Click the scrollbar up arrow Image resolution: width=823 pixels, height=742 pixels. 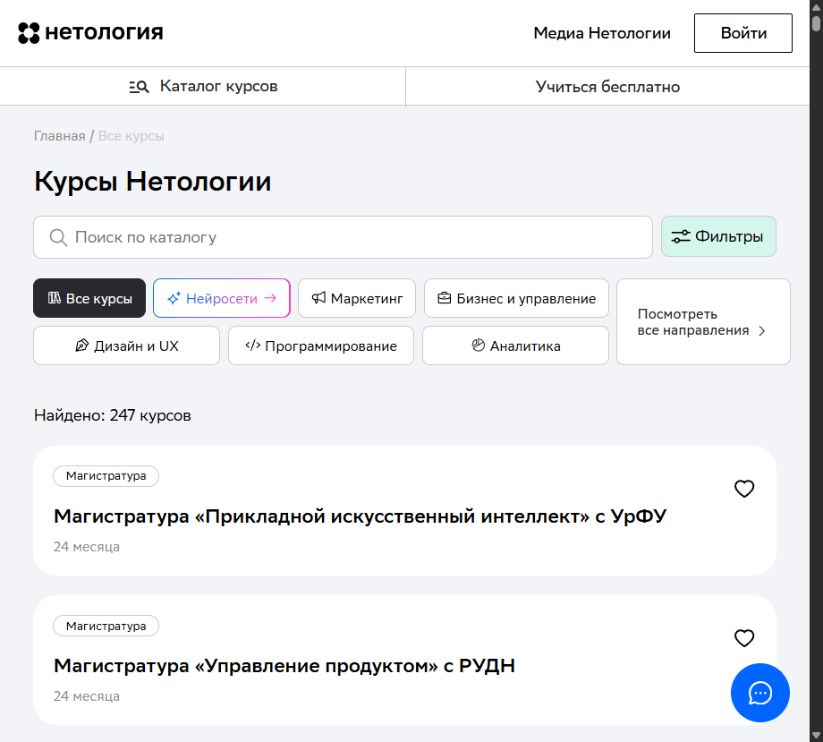pyautogui.click(x=816, y=6)
